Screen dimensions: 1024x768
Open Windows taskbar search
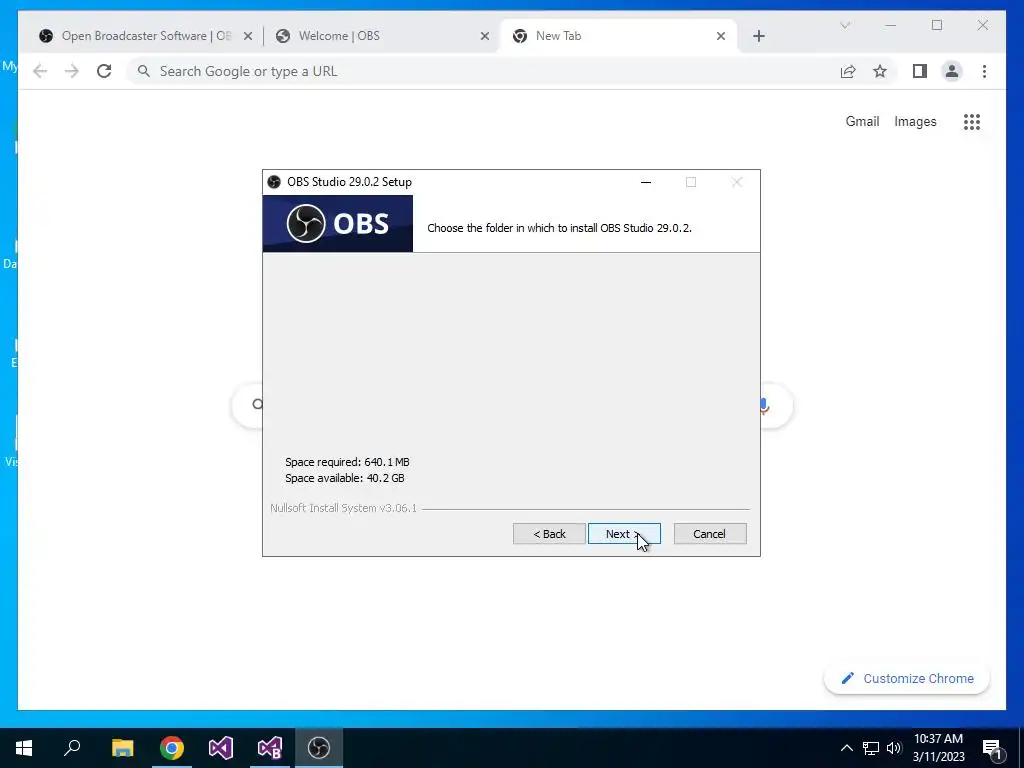click(x=72, y=748)
